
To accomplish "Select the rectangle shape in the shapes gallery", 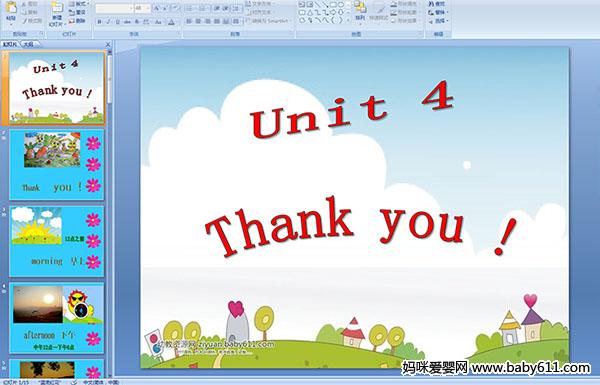I will pyautogui.click(x=333, y=5).
